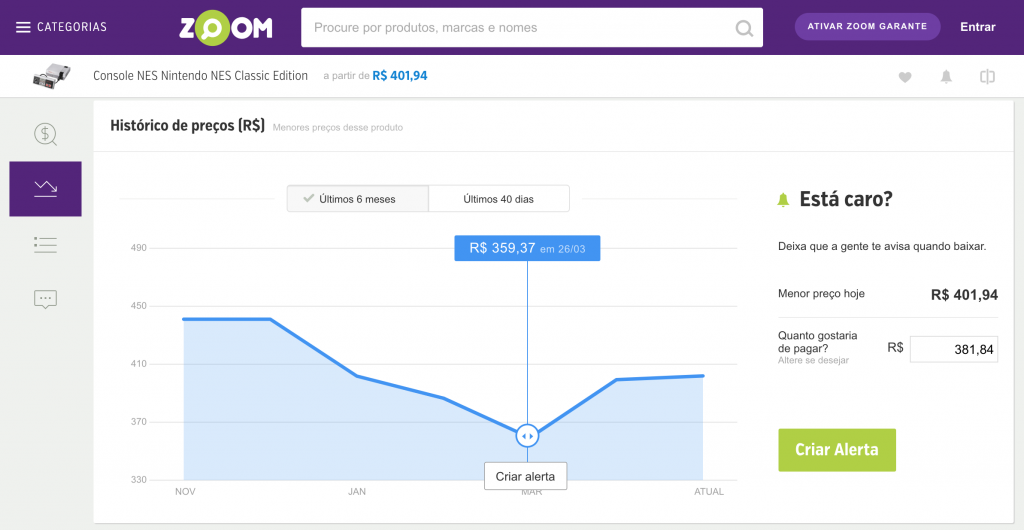Select Últimos 6 meses tab

tap(358, 199)
